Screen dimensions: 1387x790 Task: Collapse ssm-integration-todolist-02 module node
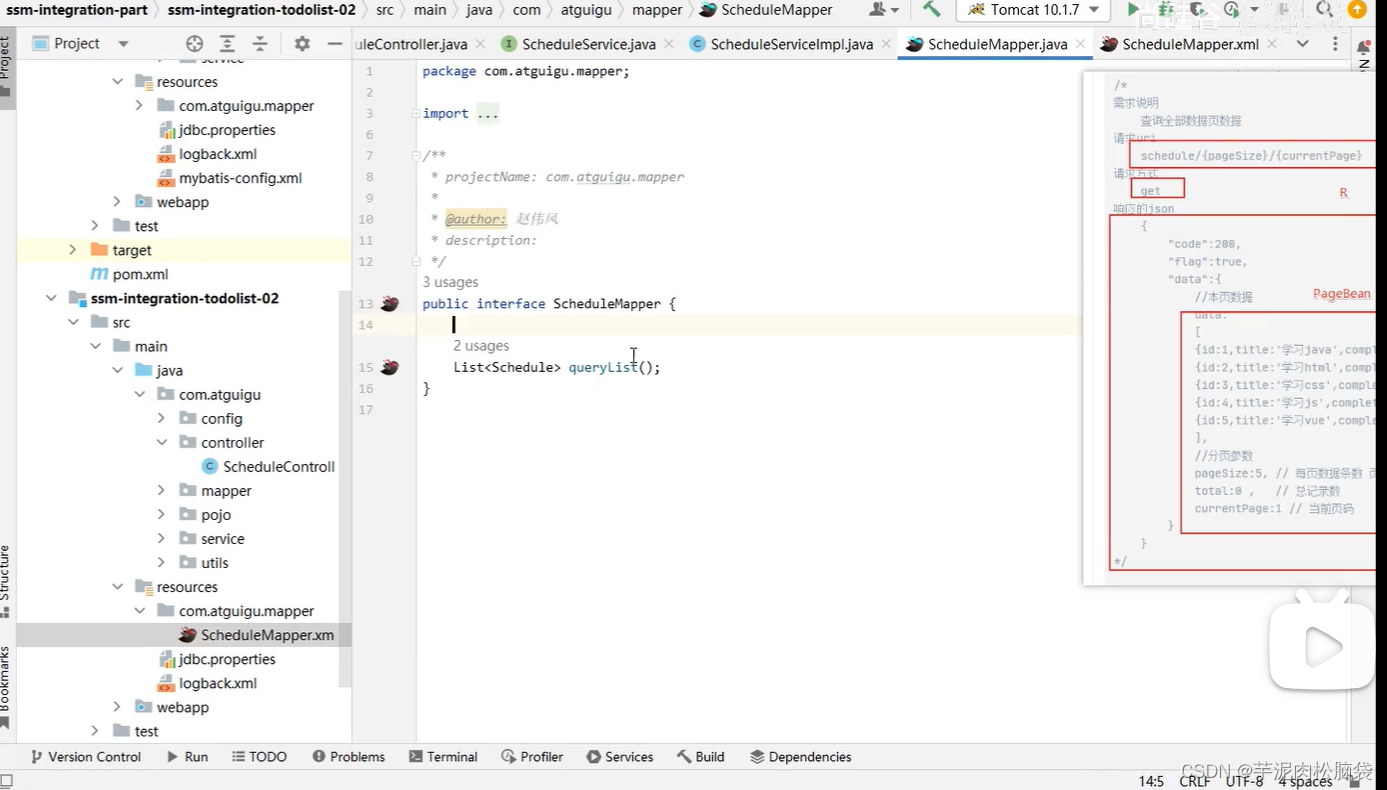[50, 298]
